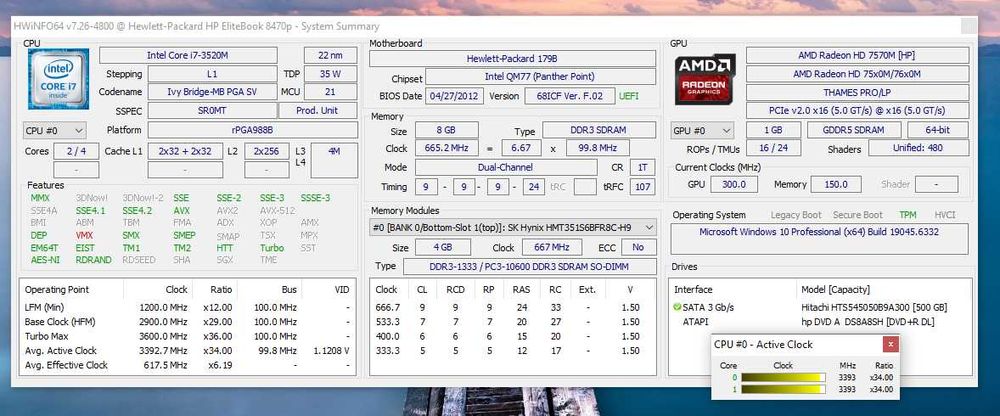Click the RDRAND feature label

coord(93,260)
